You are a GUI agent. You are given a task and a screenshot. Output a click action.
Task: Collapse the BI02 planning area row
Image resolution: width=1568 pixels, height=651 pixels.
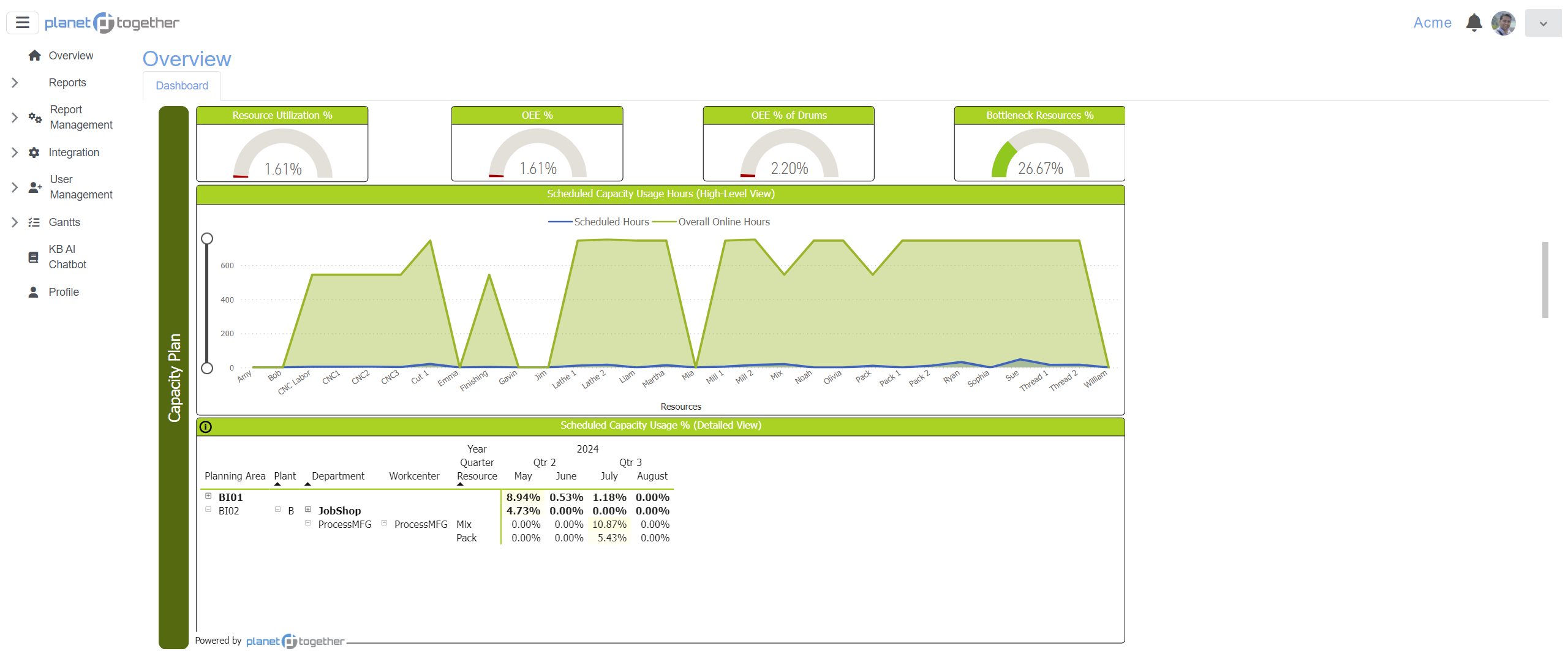(208, 510)
